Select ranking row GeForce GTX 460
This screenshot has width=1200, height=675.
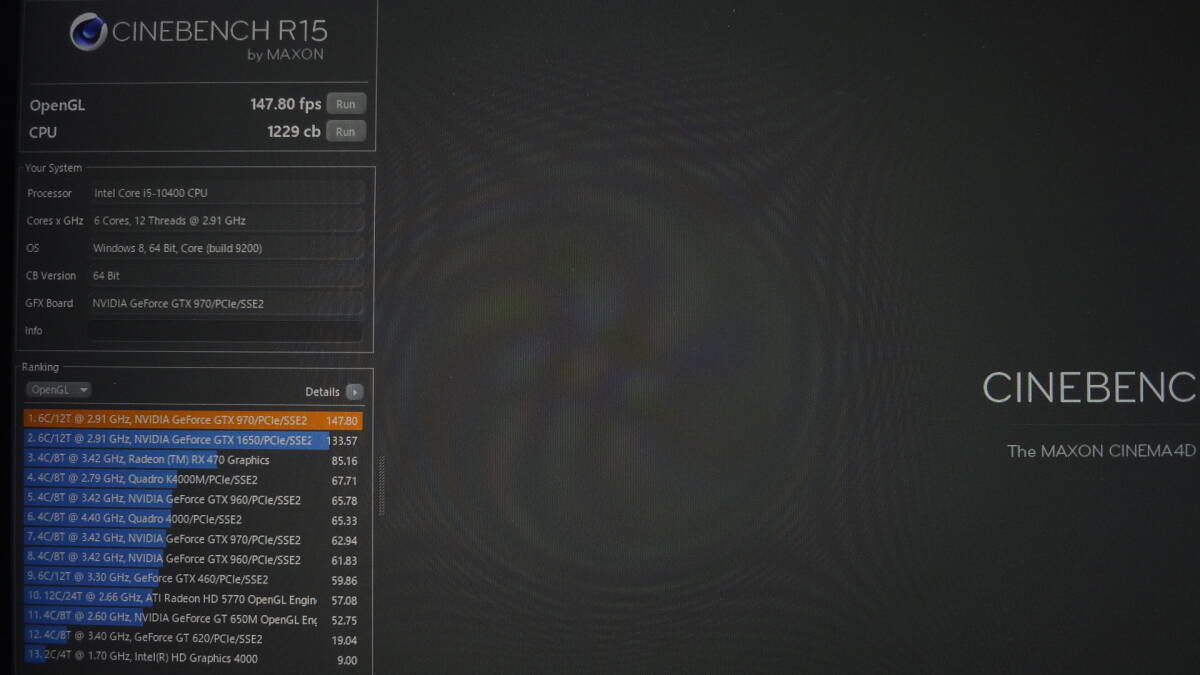tap(194, 579)
